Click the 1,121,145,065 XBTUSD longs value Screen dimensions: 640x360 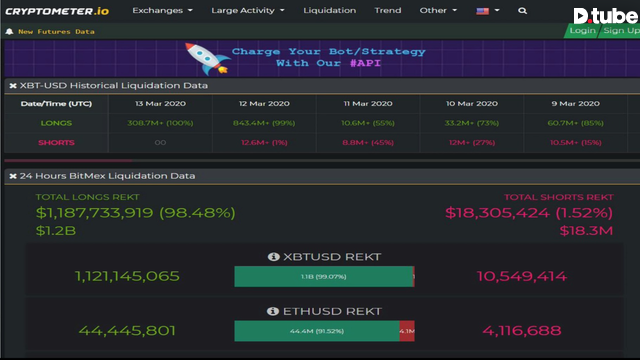127,276
